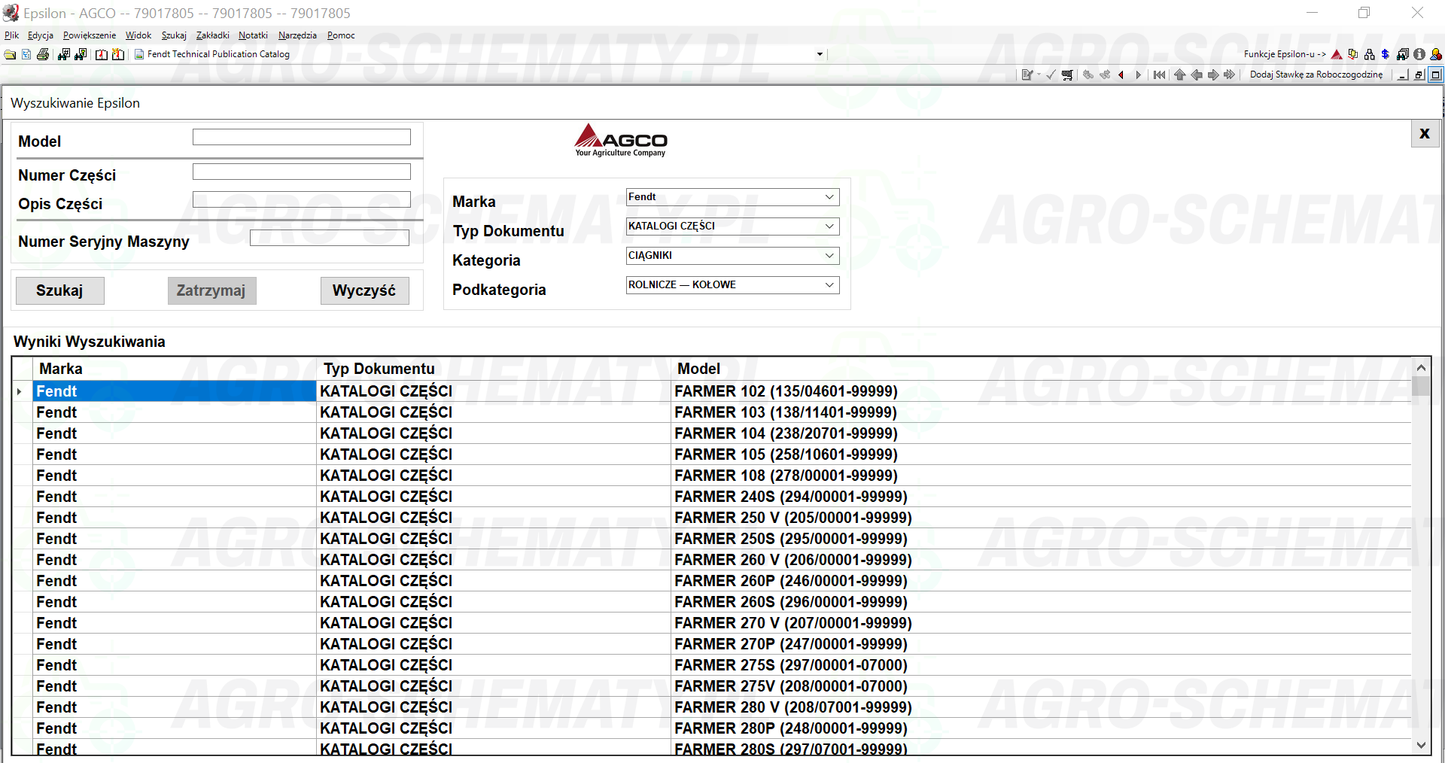Click the bookmark book icon with star
This screenshot has height=763, width=1445.
[x=118, y=54]
